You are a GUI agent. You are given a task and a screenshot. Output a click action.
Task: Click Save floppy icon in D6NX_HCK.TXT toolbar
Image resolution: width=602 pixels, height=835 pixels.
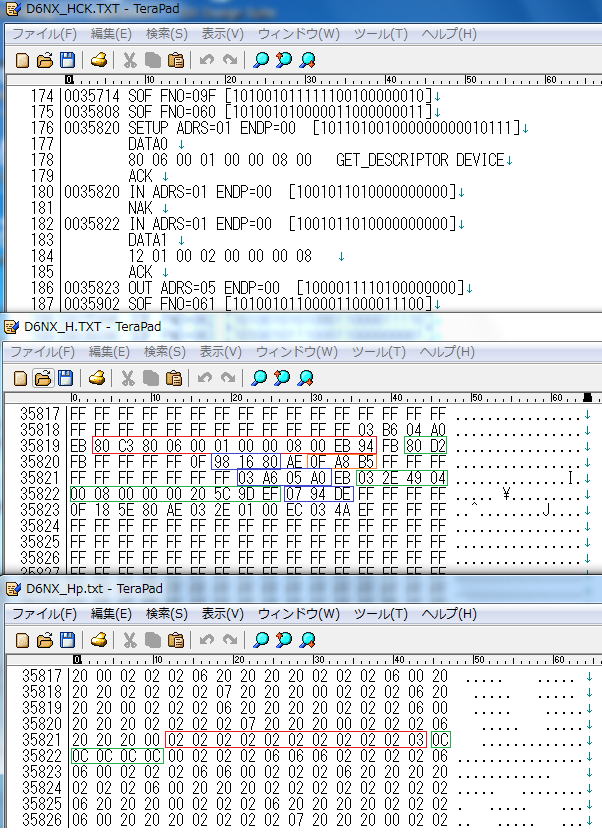tap(67, 60)
